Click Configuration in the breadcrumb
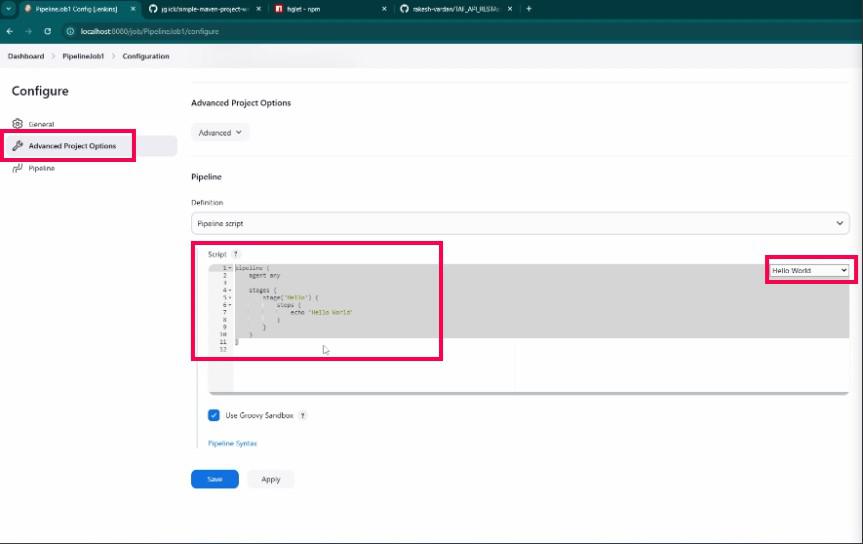The width and height of the screenshot is (863, 544). (x=146, y=56)
